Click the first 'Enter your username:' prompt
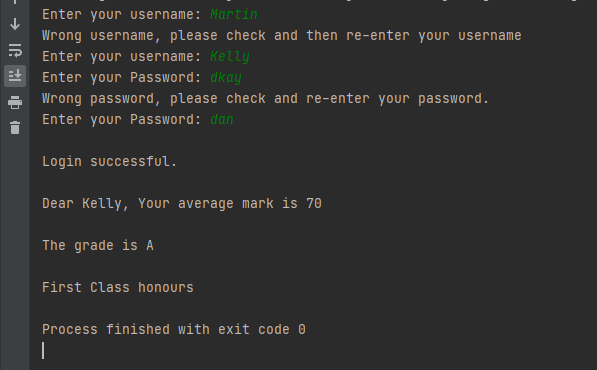The height and width of the screenshot is (370, 597). (122, 14)
